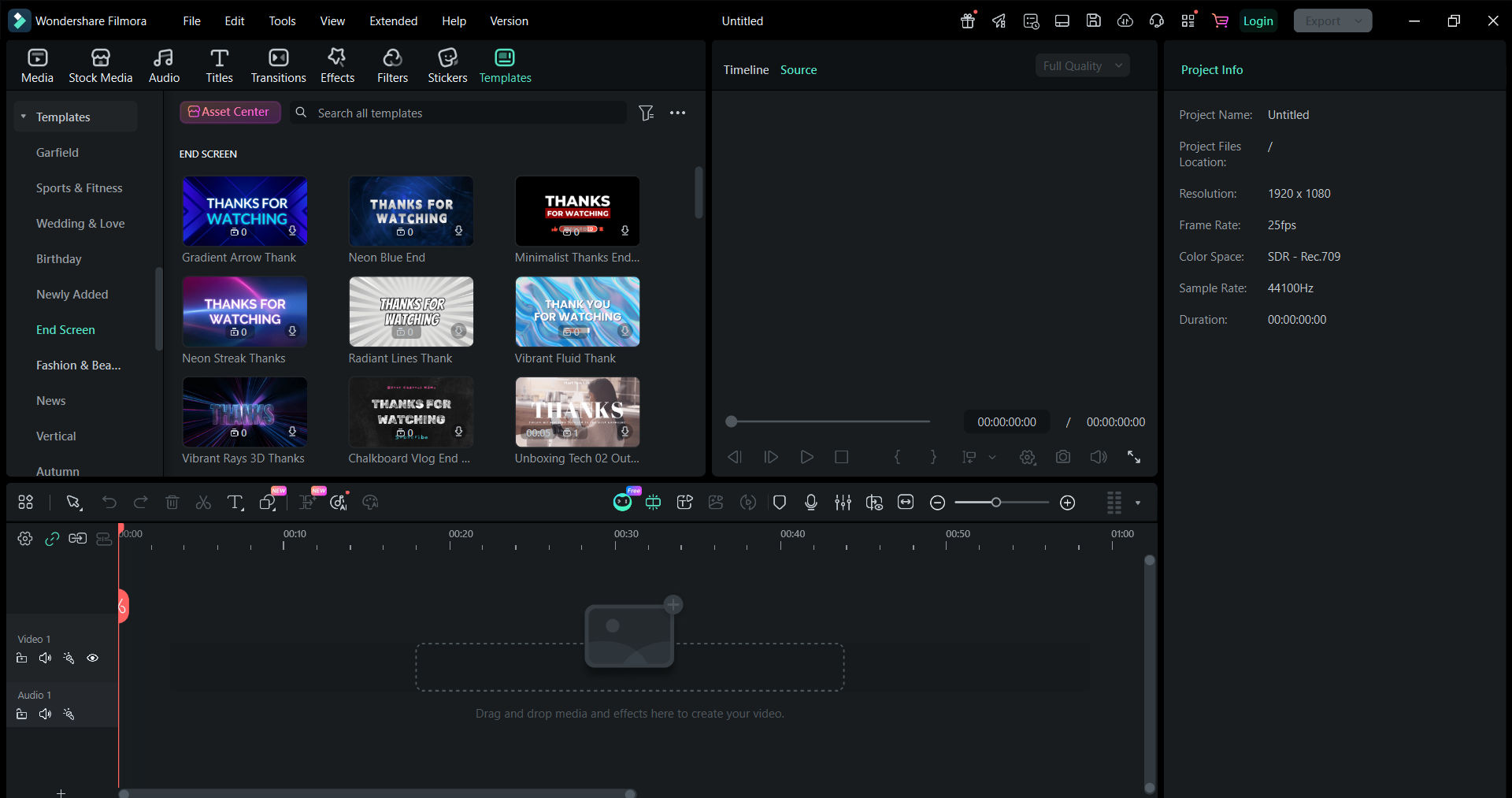Switch to the Source tab
The height and width of the screenshot is (798, 1512).
799,69
